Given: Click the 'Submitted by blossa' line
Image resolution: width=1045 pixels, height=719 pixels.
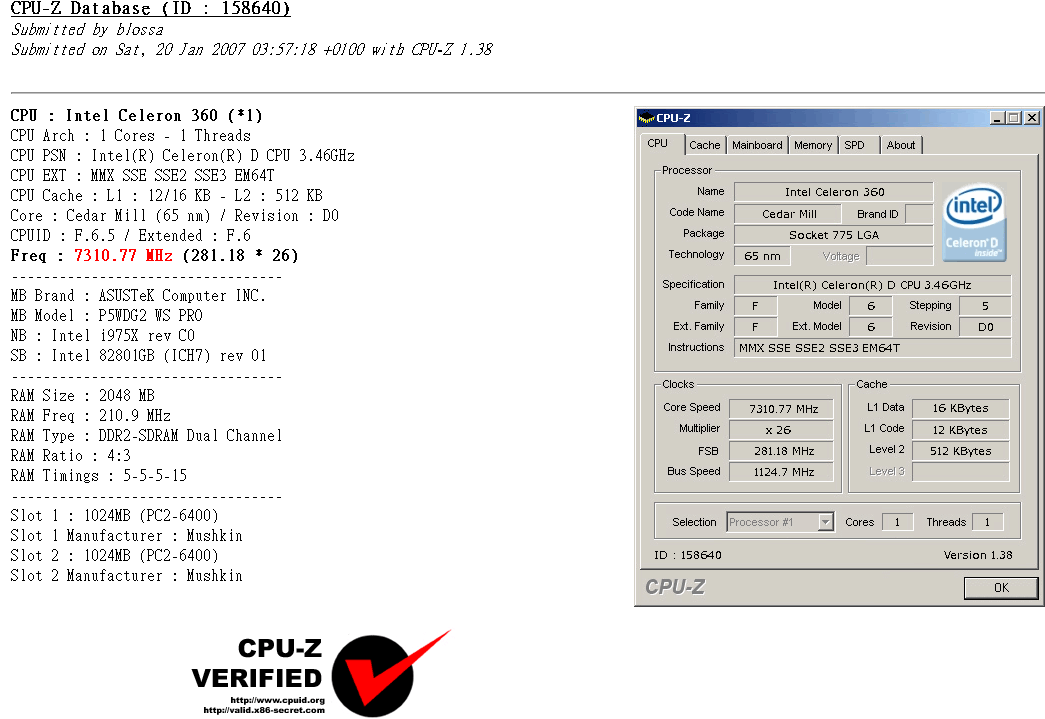Looking at the screenshot, I should [x=87, y=30].
